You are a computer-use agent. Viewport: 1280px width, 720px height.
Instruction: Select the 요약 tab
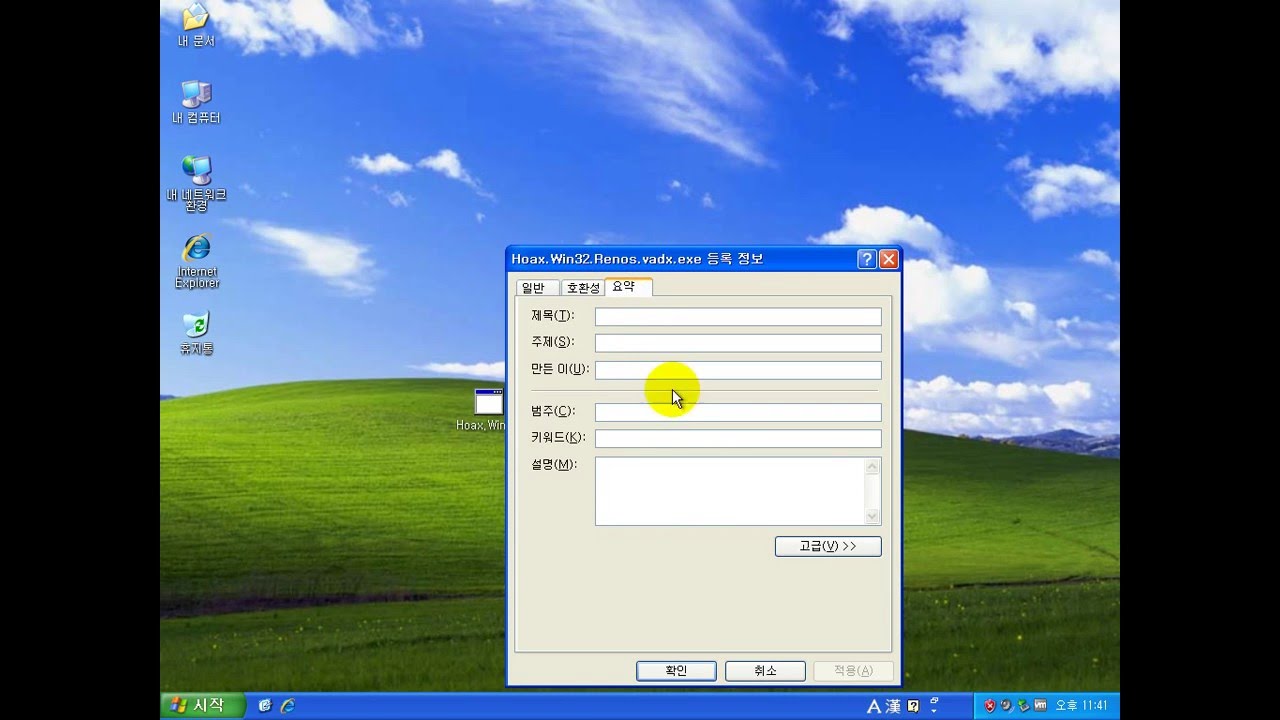(627, 287)
